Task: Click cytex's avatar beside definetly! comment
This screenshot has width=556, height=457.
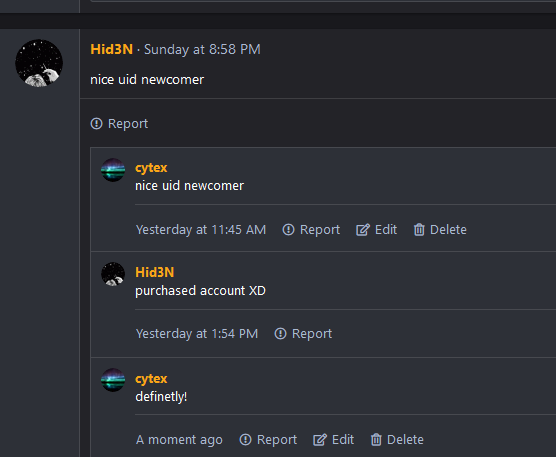Action: point(113,380)
